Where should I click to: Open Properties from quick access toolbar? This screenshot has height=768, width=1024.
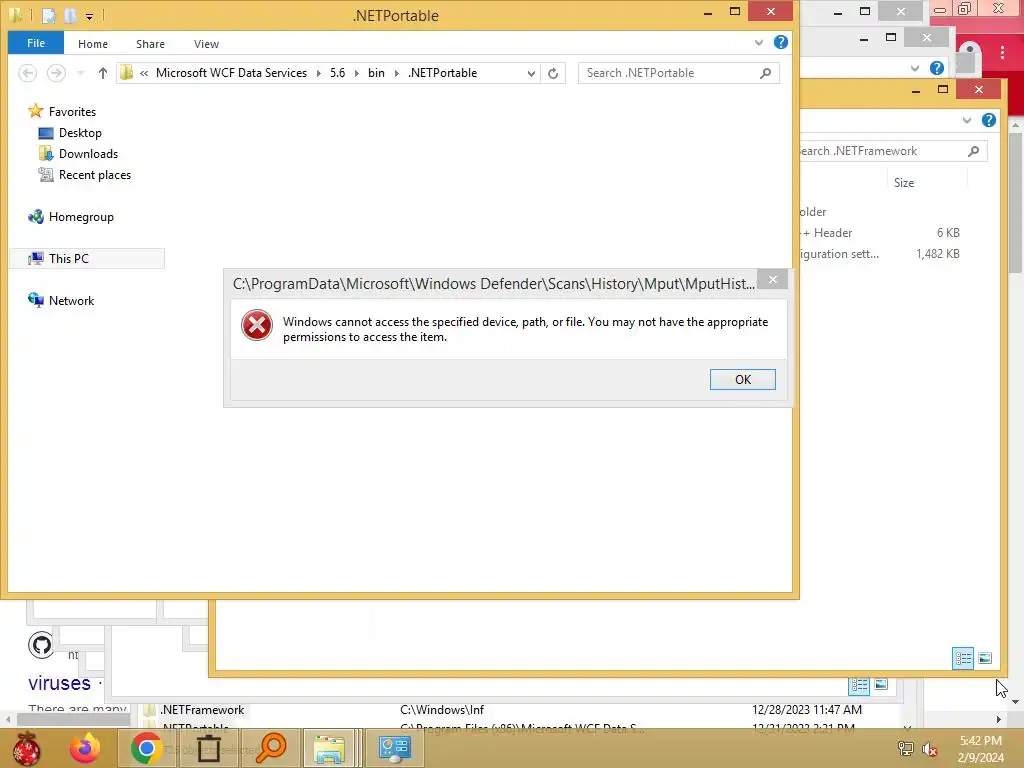pos(49,15)
